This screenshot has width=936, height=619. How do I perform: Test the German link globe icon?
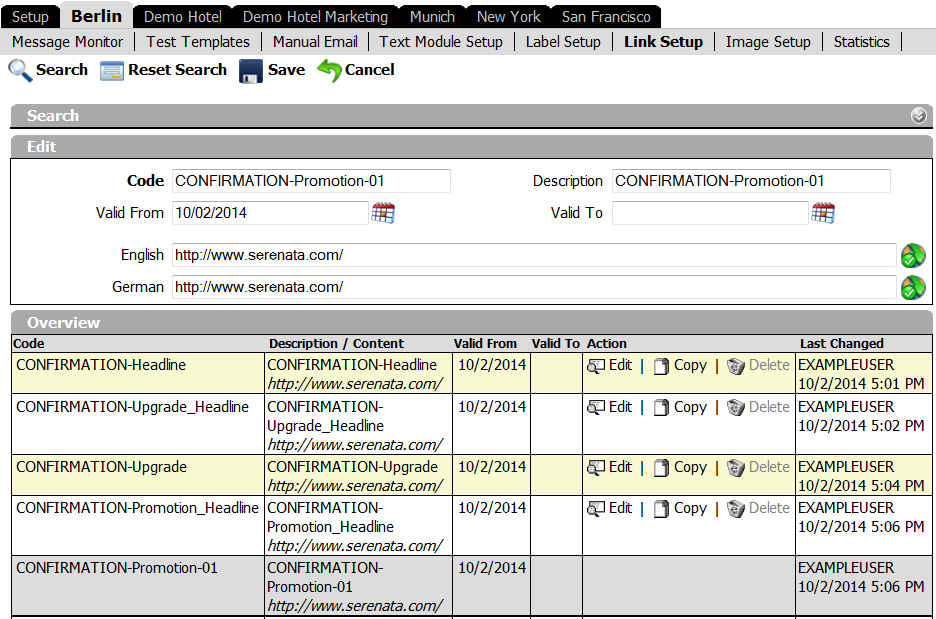pos(913,288)
